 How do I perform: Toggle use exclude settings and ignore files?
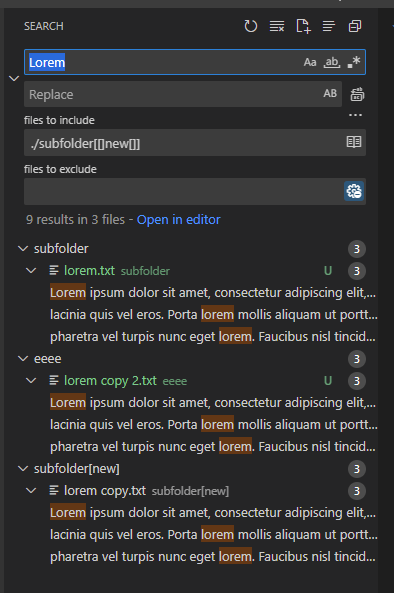point(354,191)
